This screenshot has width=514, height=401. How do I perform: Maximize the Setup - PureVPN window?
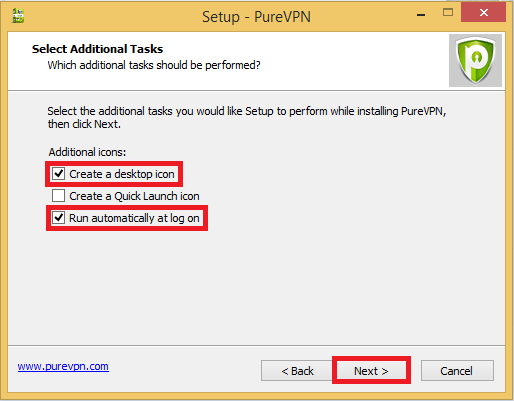coord(448,13)
